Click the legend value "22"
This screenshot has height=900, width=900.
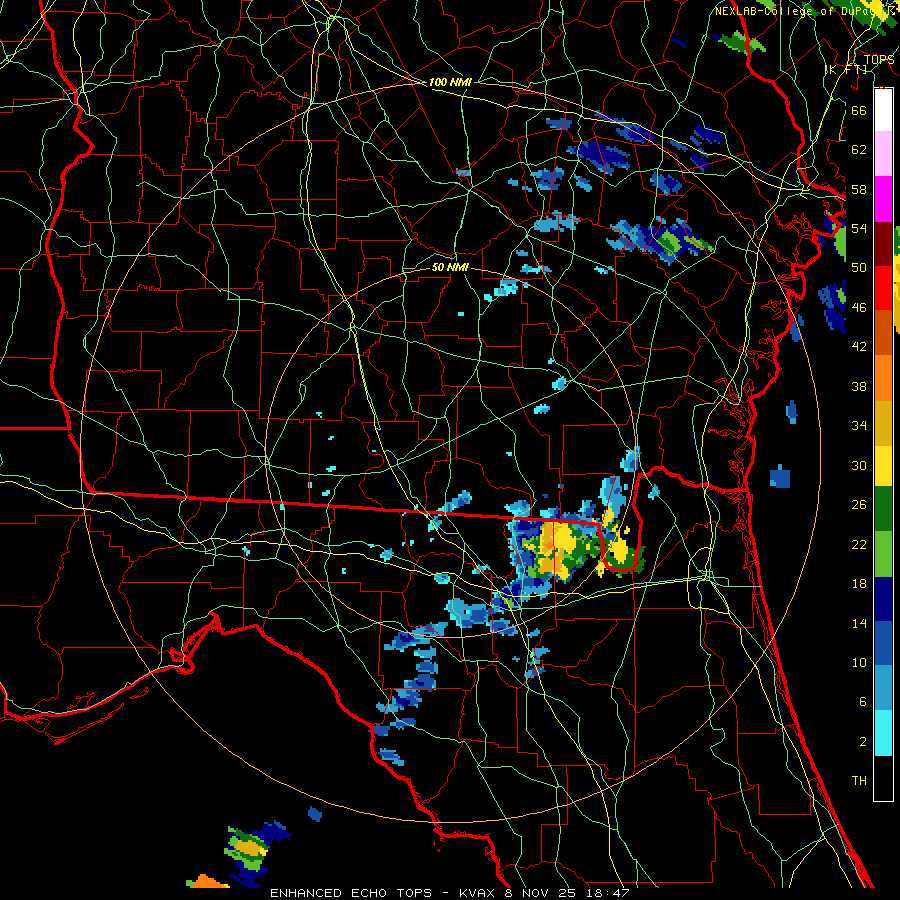859,544
